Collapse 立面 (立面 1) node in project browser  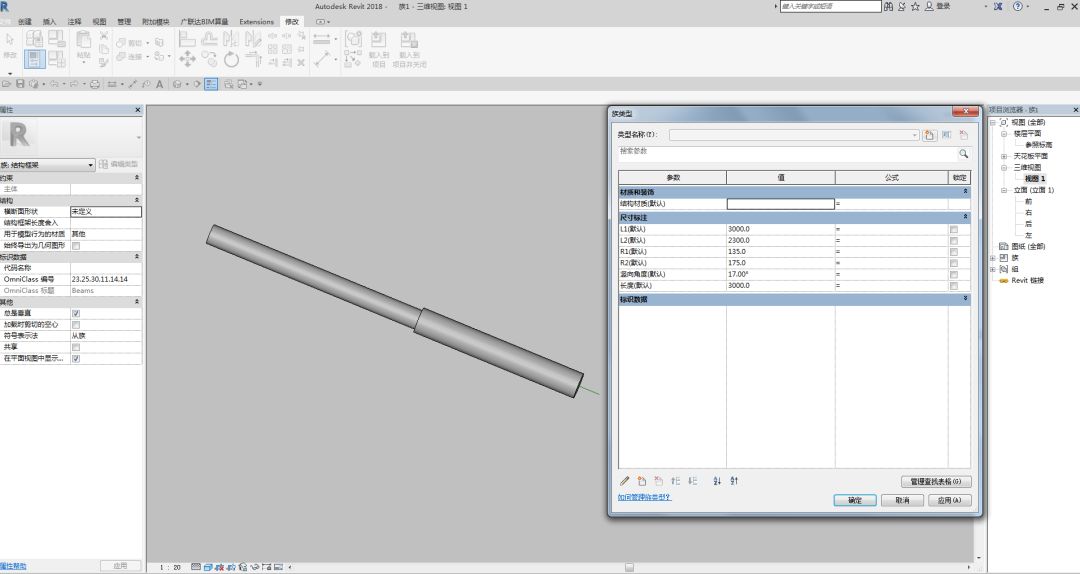point(1004,190)
